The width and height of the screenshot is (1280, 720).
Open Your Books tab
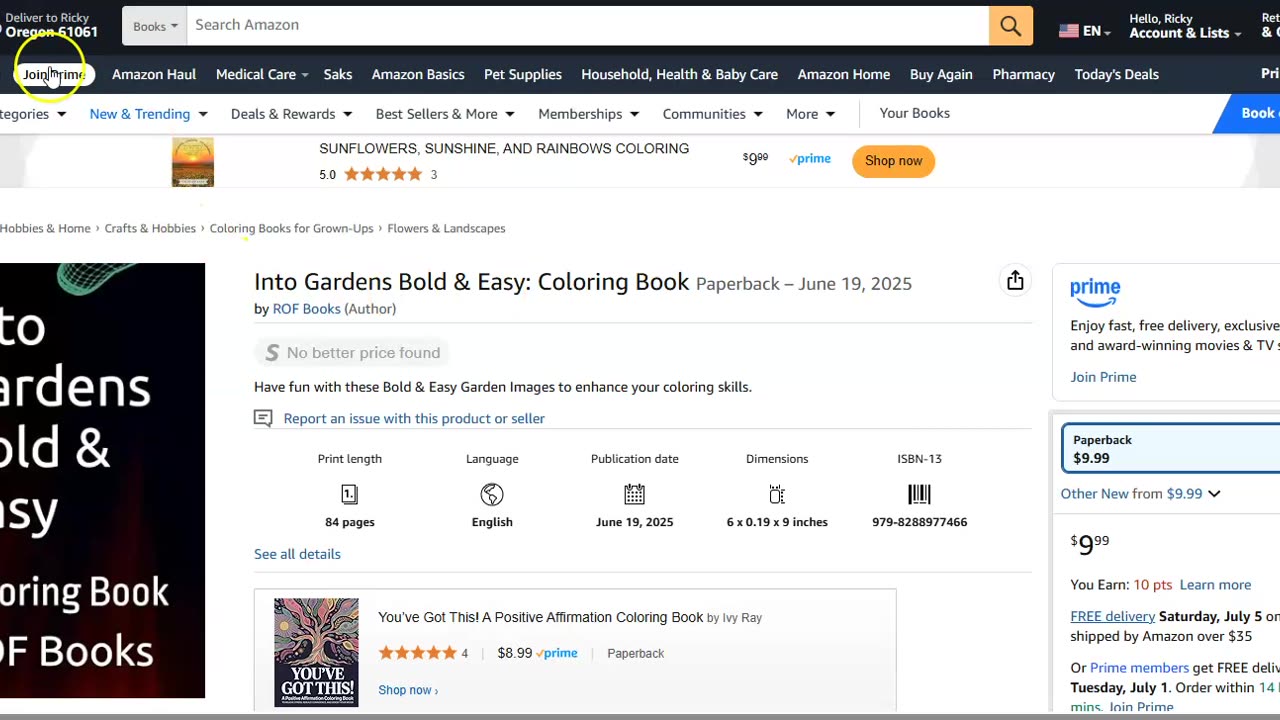pyautogui.click(x=914, y=113)
